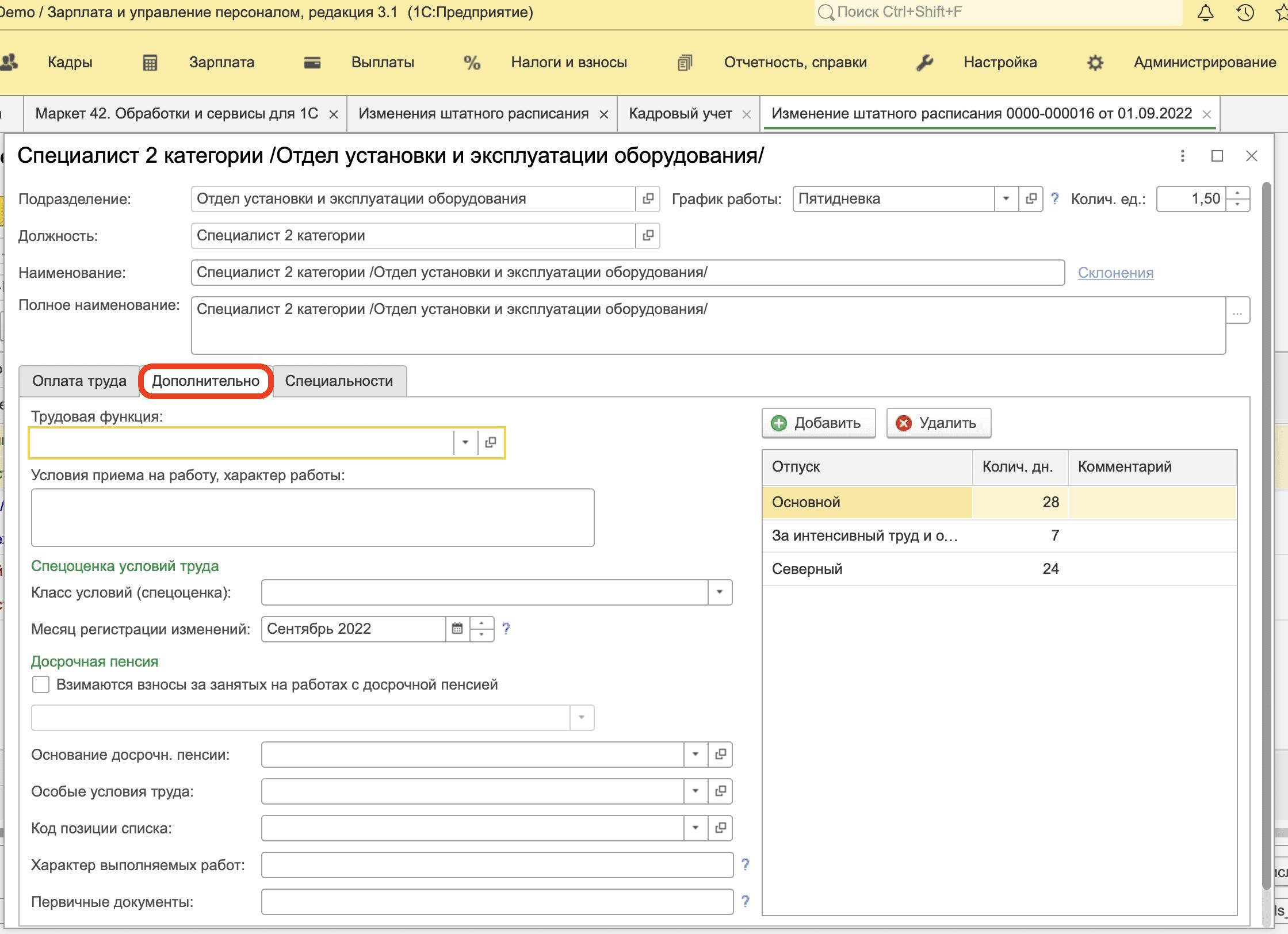Click the Настройка wrench icon
1288x934 pixels.
[924, 63]
